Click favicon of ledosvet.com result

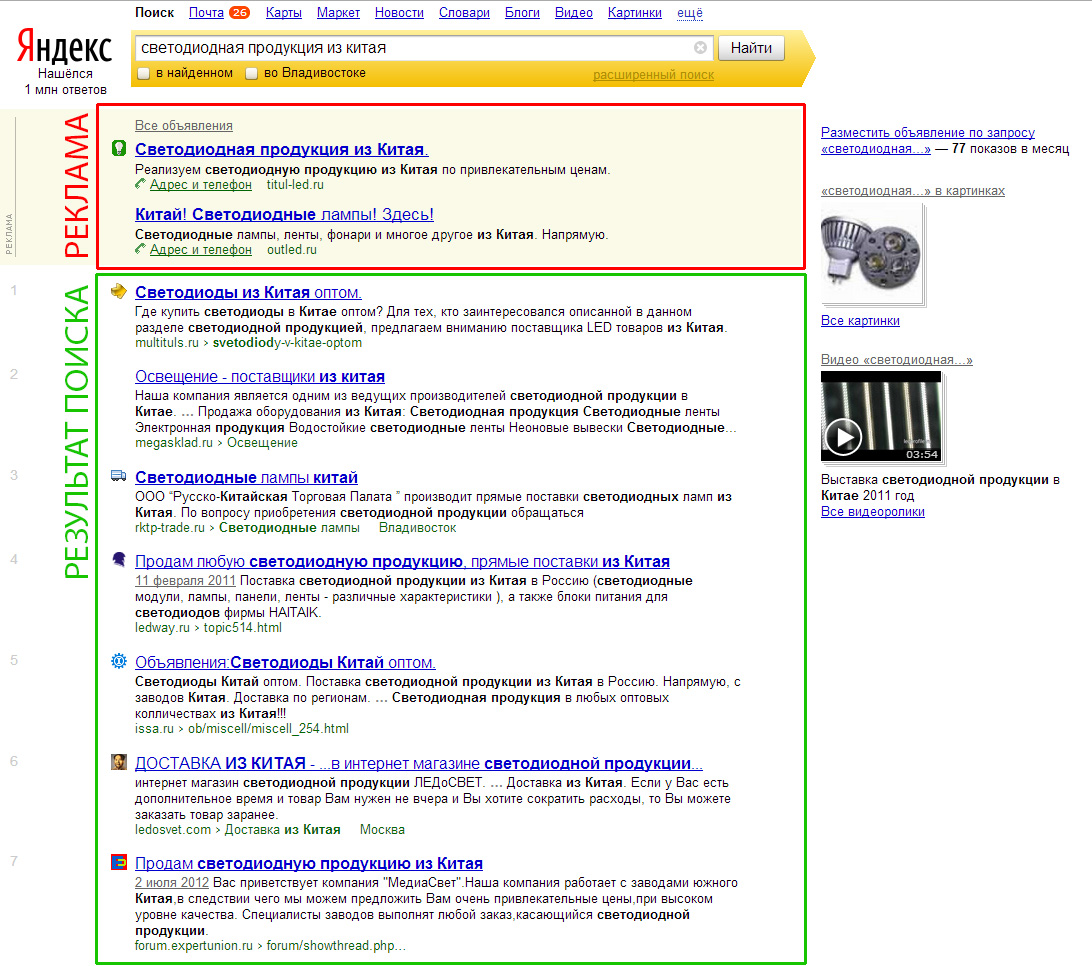119,762
